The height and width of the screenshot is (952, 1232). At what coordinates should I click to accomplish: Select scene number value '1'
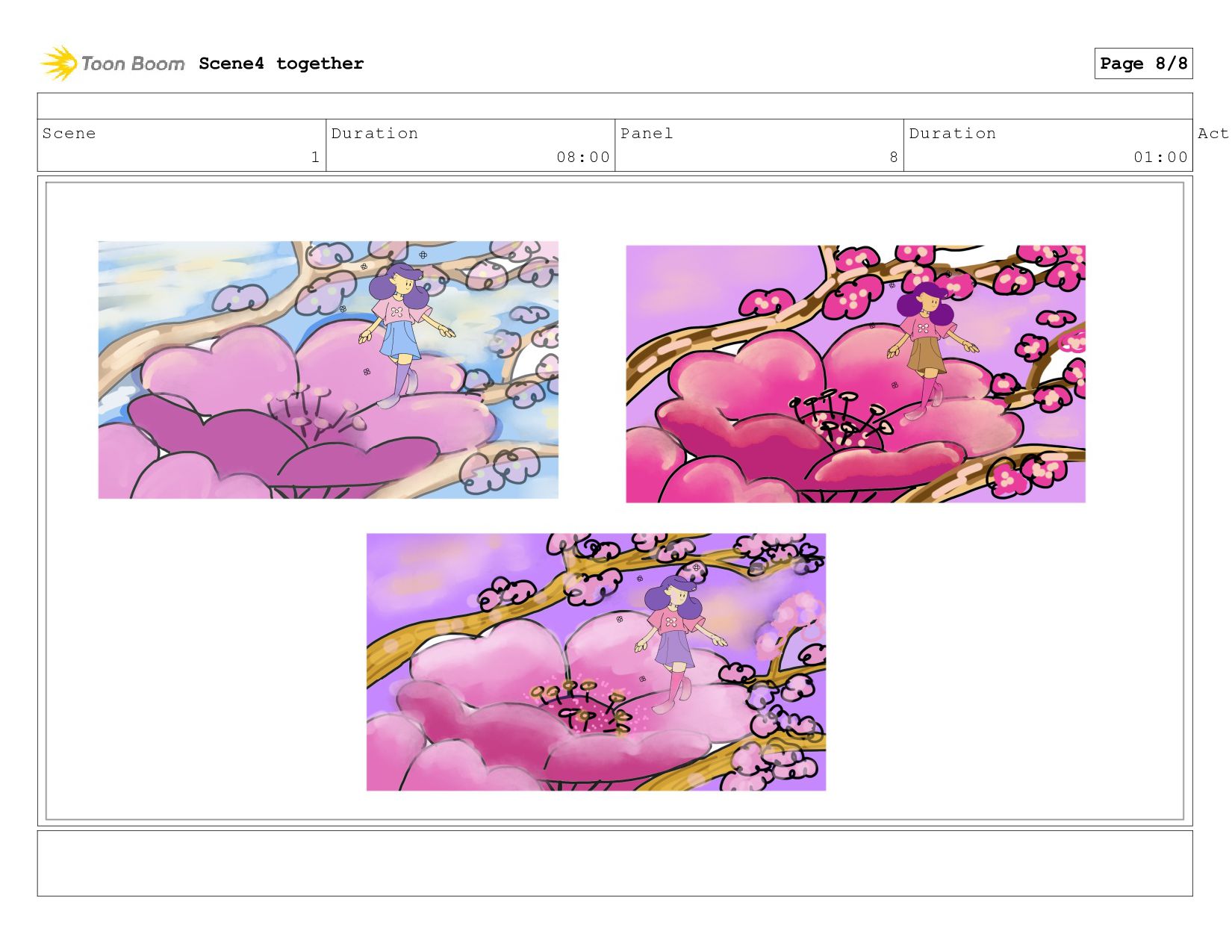click(315, 157)
